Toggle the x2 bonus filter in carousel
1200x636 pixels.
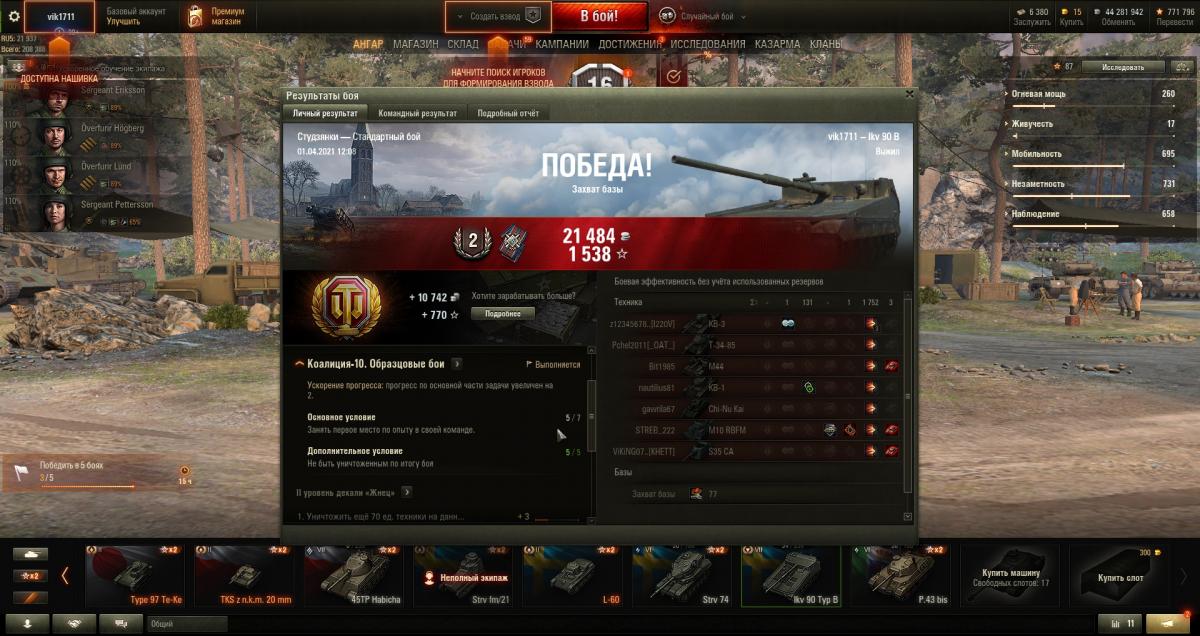pyautogui.click(x=31, y=576)
